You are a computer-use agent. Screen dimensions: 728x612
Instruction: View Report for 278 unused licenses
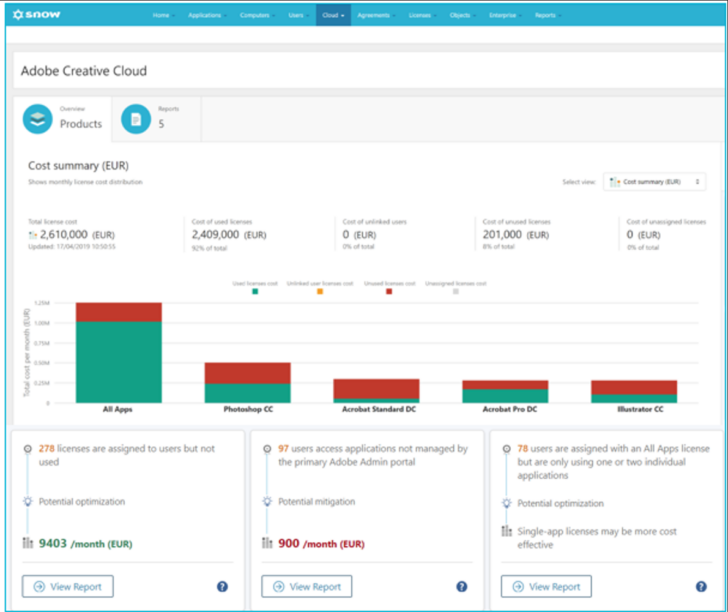[68, 586]
